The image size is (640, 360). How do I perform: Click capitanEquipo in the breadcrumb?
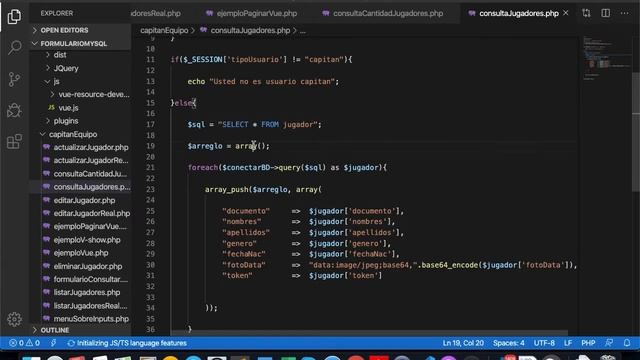tap(164, 31)
